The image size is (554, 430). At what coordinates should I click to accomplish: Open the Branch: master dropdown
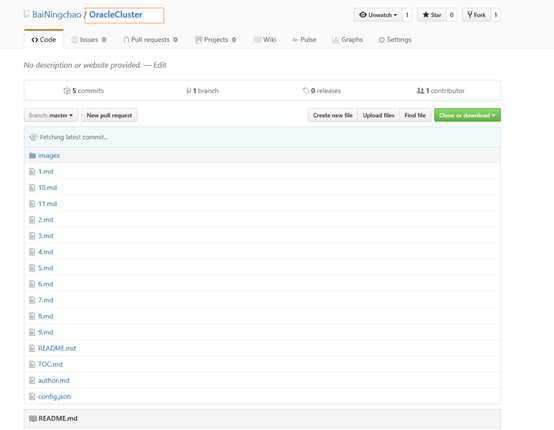(51, 116)
